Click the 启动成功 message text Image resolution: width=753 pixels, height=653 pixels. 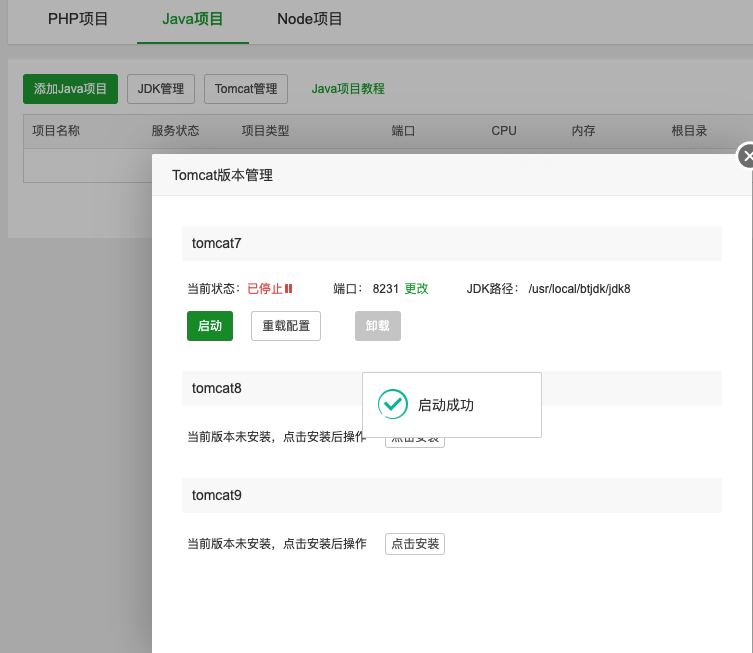(446, 405)
